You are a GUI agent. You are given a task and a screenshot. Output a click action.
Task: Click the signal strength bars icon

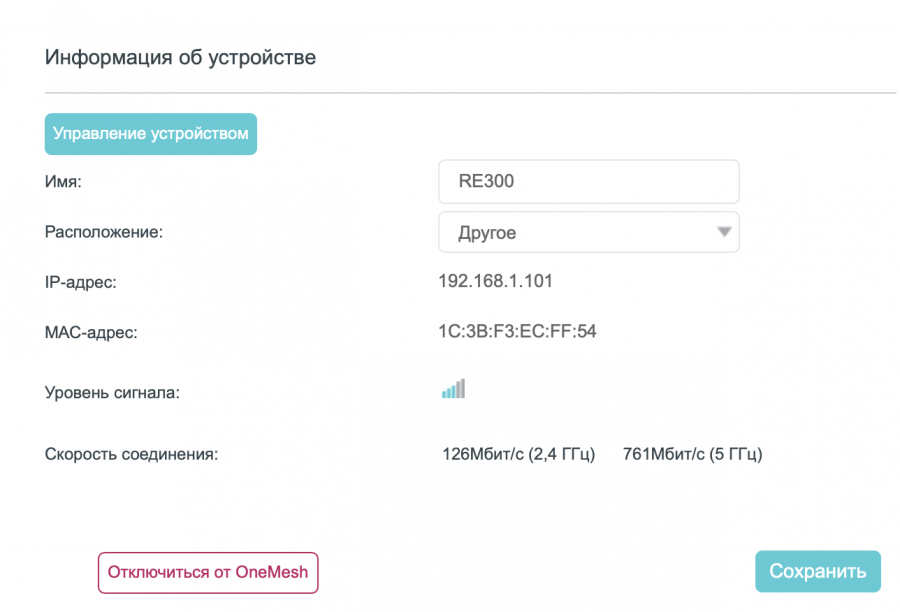point(453,389)
